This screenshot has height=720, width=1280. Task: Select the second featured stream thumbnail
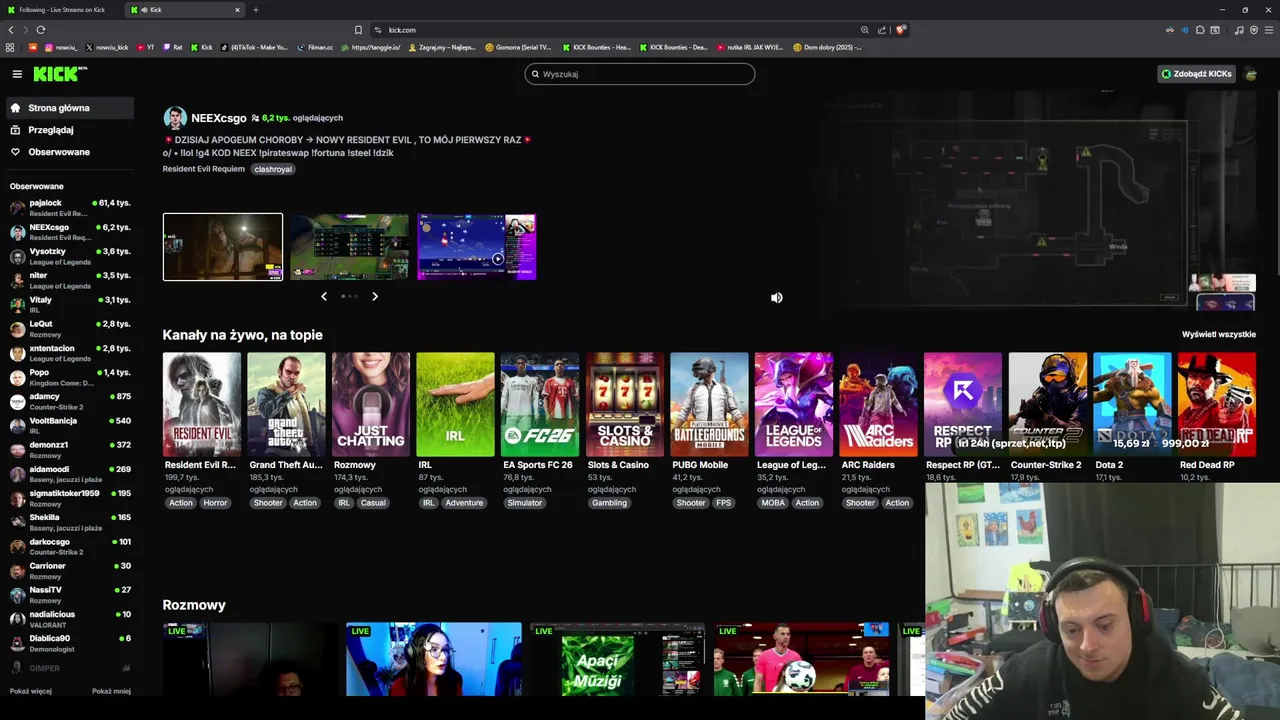(x=349, y=247)
